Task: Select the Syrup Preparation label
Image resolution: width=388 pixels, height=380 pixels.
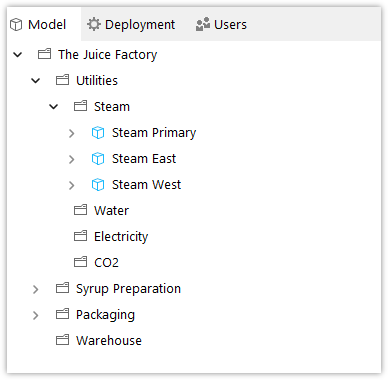Action: pyautogui.click(x=128, y=289)
